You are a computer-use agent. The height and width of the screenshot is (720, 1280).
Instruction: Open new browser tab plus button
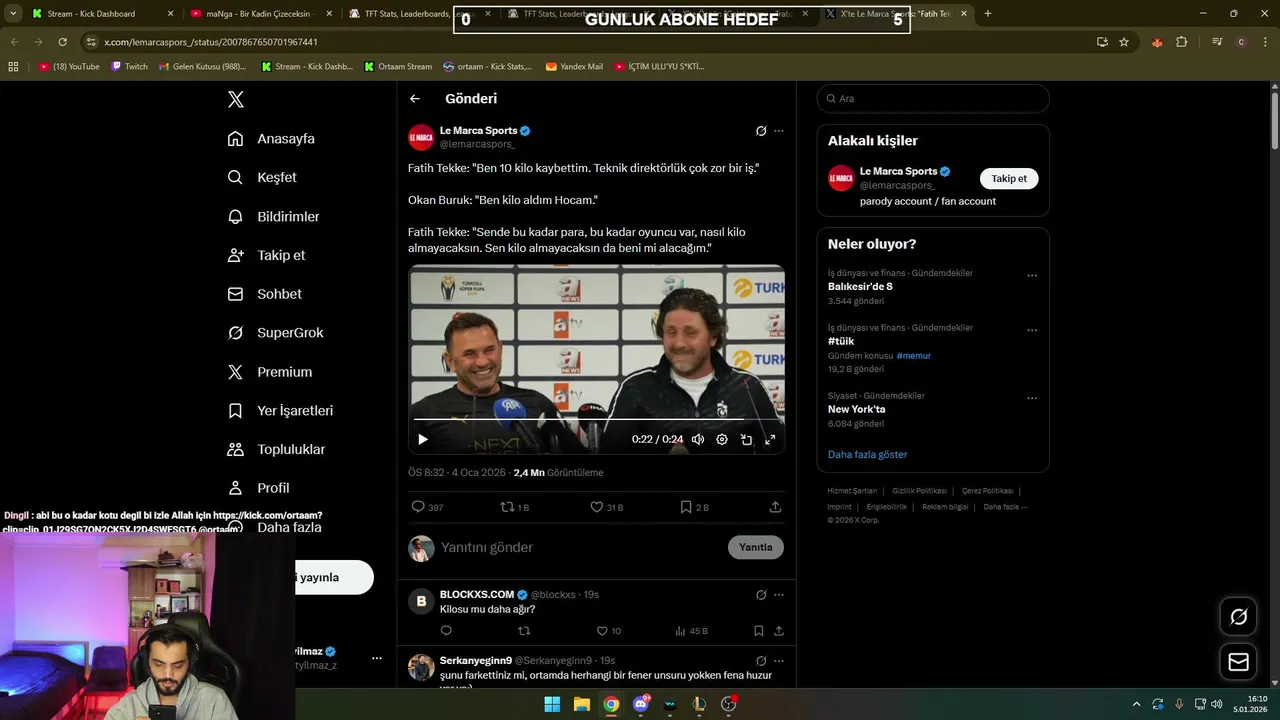988,14
